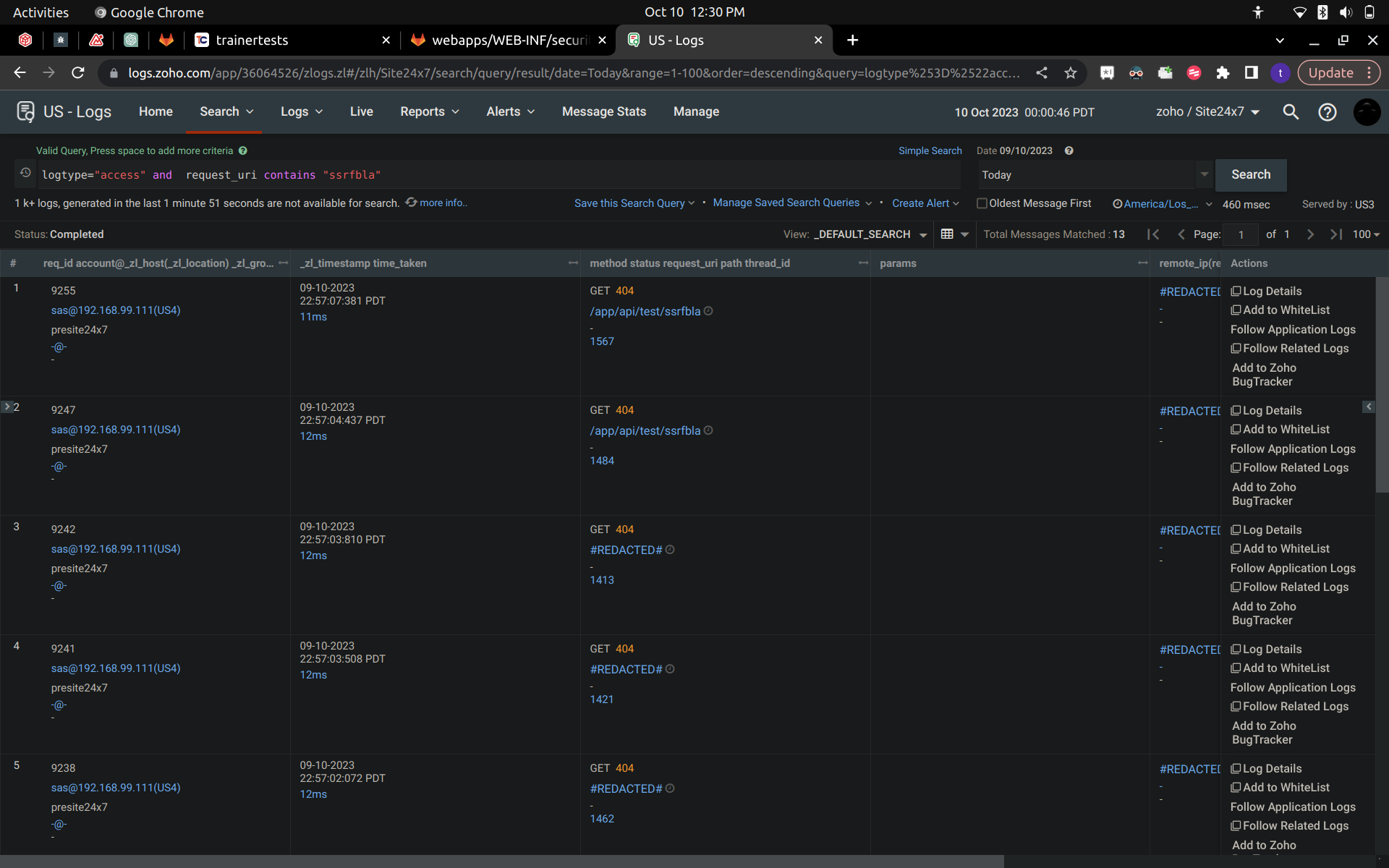Image resolution: width=1389 pixels, height=868 pixels.
Task: Open the America/Los_ timezone dropdown
Action: tap(1162, 204)
